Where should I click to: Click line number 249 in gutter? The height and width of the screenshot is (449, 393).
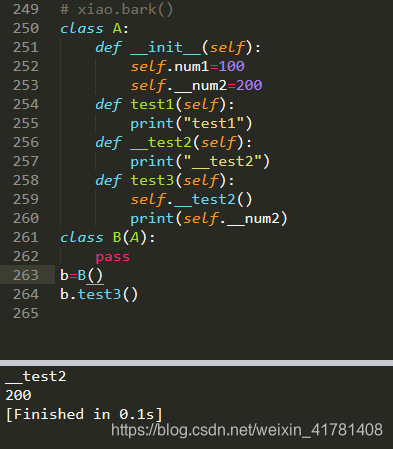(26, 9)
